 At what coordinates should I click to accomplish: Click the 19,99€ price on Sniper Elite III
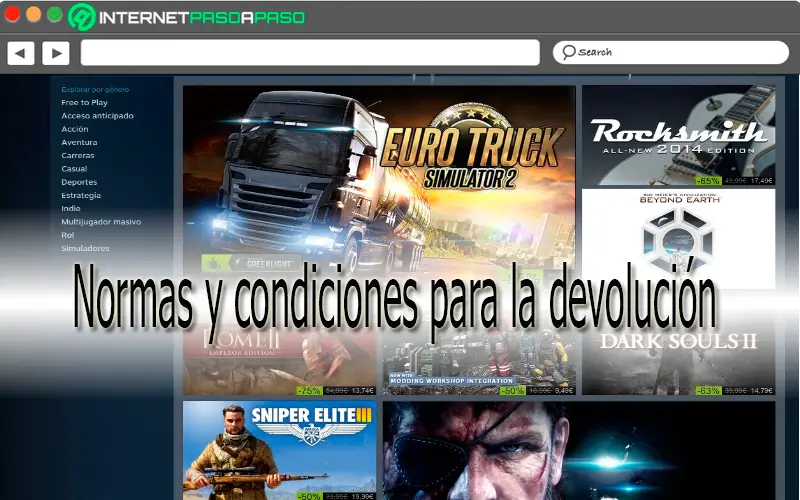pyautogui.click(x=363, y=496)
